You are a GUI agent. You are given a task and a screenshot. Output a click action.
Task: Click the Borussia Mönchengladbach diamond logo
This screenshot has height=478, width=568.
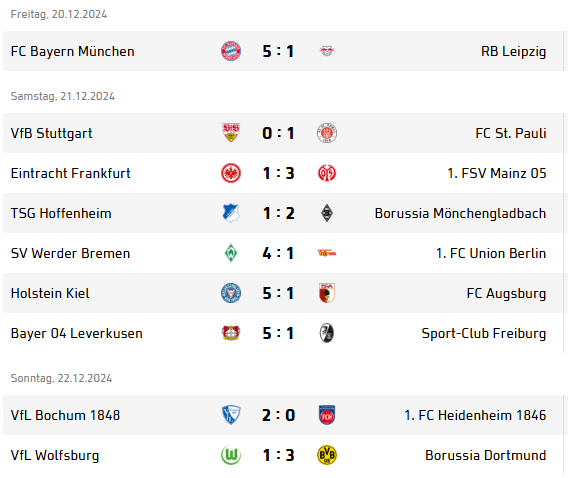coord(327,213)
